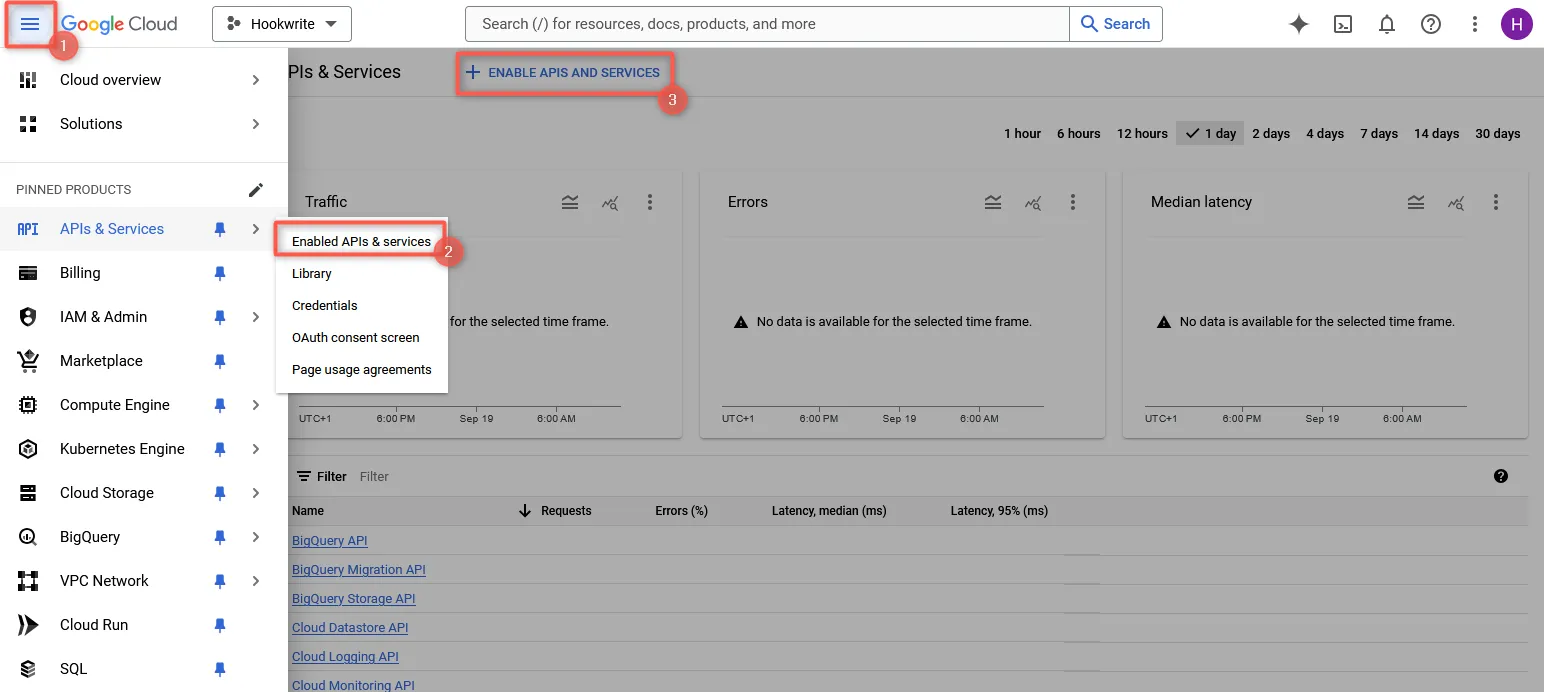Screen dimensions: 1544x692
Task: Unpin IAM & Admin
Action: coord(220,317)
